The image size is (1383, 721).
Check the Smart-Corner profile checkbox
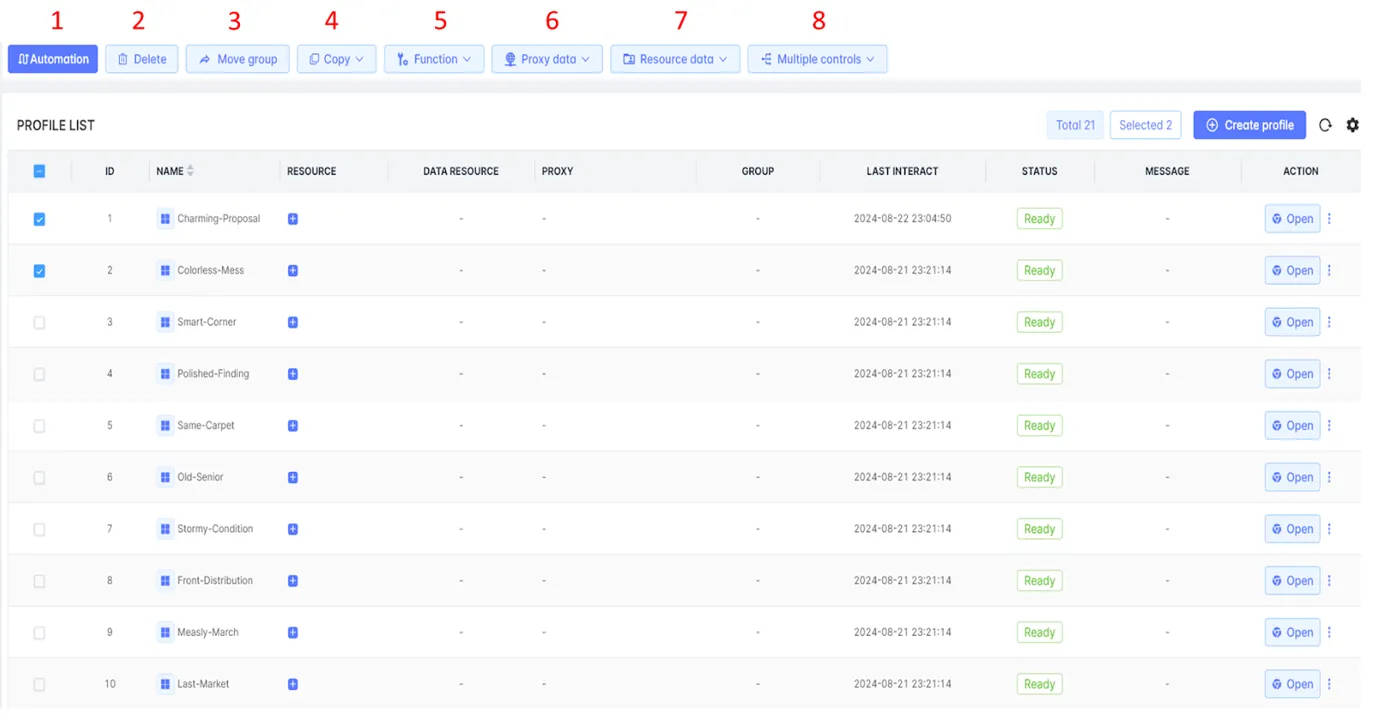40,322
